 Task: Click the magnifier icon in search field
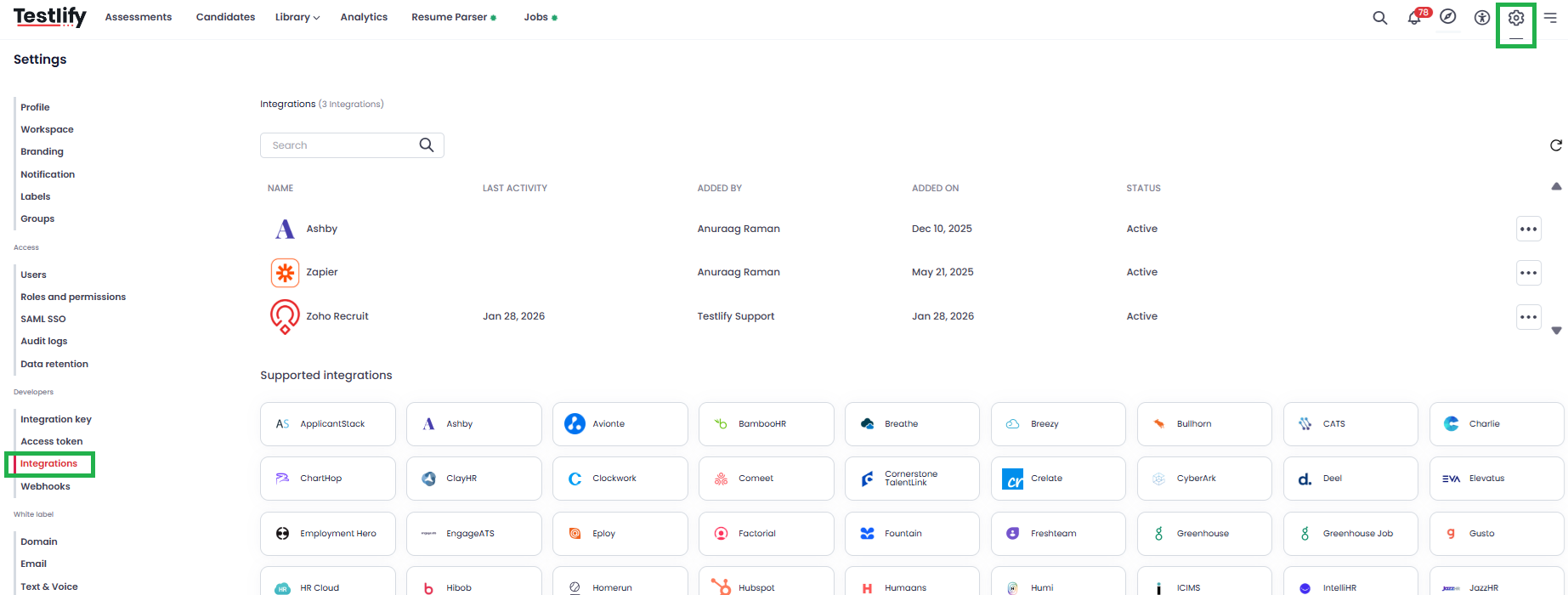427,145
